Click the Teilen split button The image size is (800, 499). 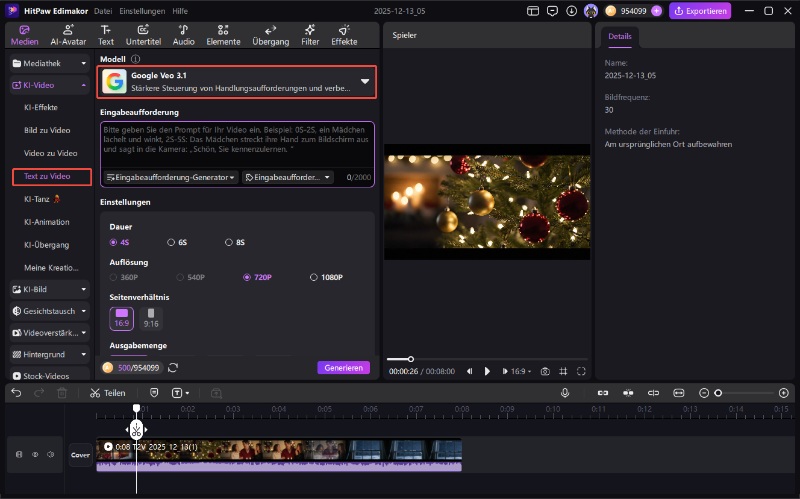pos(108,393)
